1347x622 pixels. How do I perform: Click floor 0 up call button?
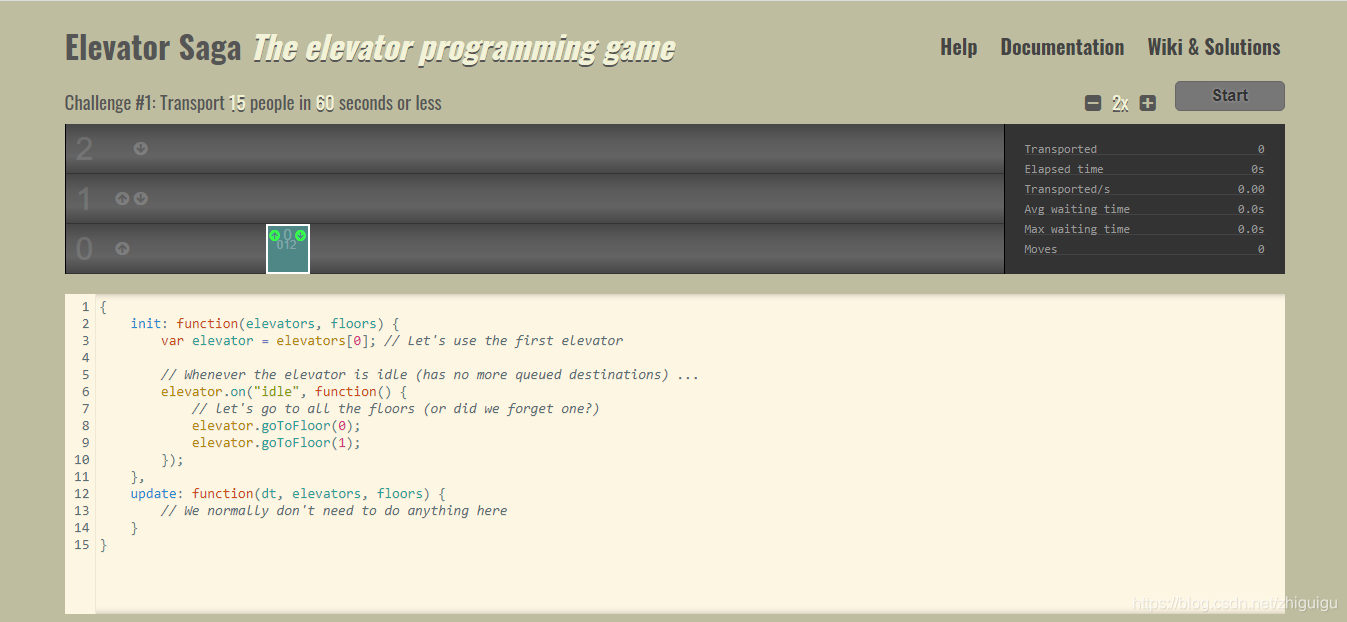(x=122, y=248)
